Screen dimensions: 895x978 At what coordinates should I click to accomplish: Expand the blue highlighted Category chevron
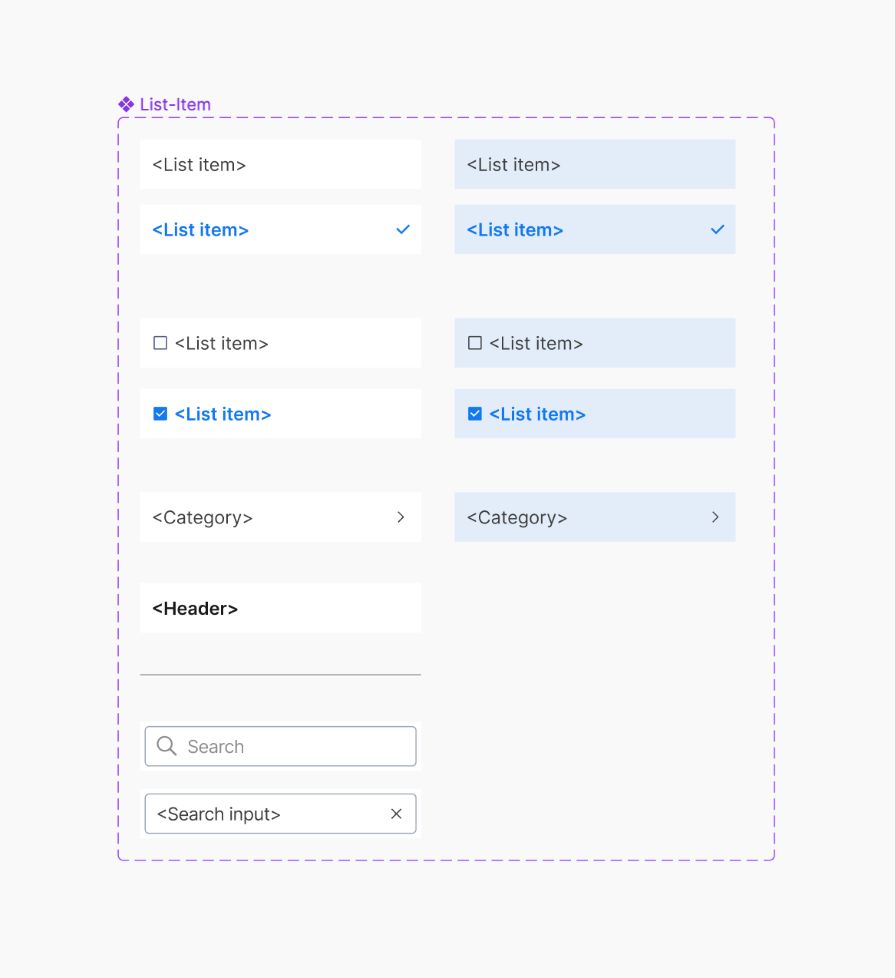click(715, 517)
